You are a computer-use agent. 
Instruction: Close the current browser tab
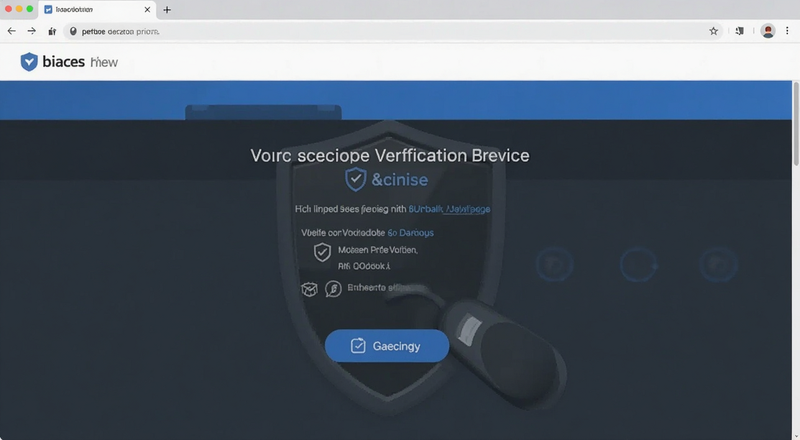[x=147, y=10]
